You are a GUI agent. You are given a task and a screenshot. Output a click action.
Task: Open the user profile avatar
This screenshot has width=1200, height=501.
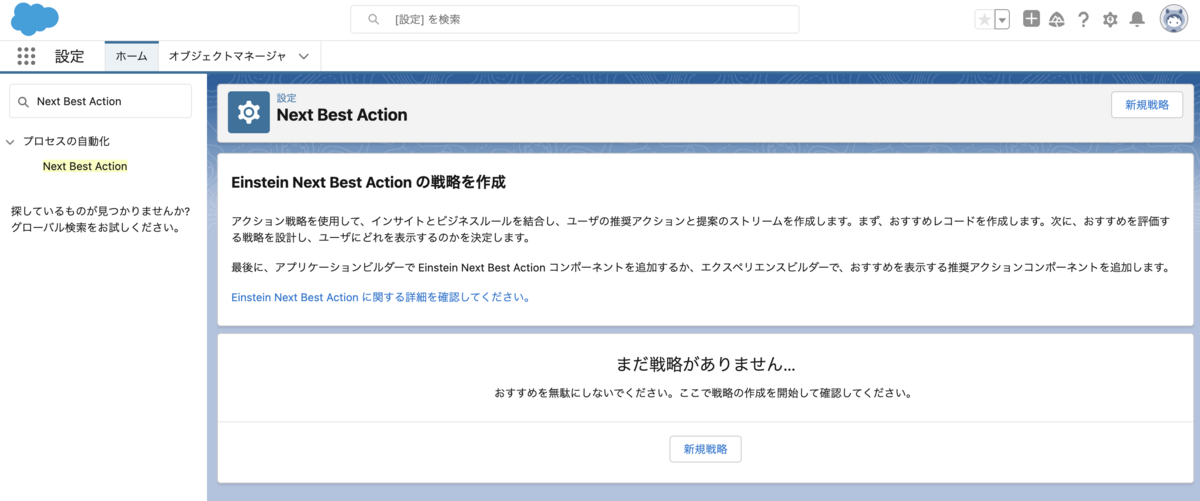coord(1173,19)
